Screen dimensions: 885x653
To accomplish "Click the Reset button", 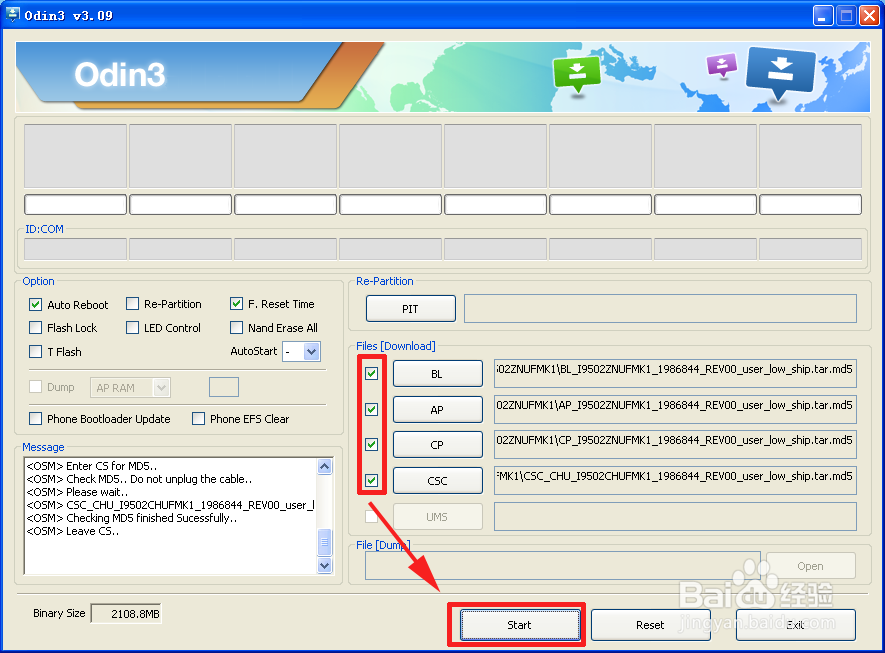I will coord(650,625).
